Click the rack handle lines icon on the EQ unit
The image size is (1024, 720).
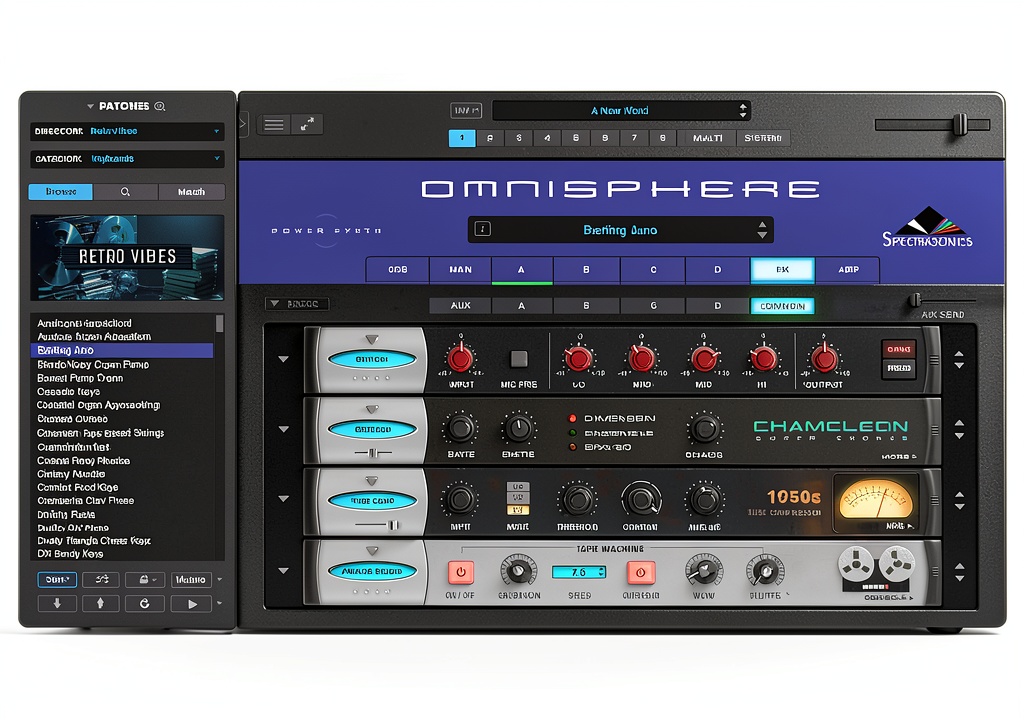tap(935, 360)
